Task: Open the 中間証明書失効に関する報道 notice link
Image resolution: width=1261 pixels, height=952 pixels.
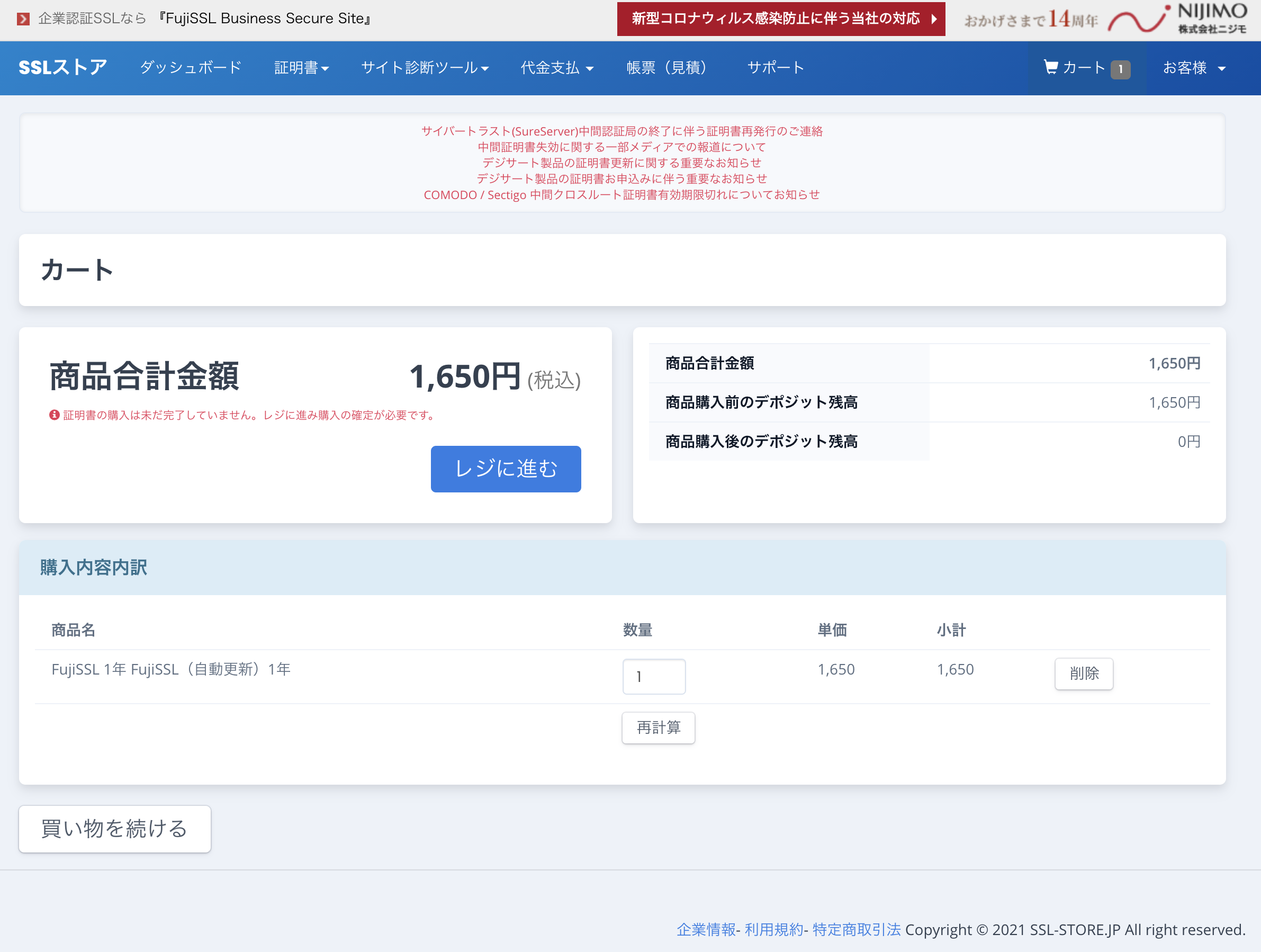Action: (622, 147)
